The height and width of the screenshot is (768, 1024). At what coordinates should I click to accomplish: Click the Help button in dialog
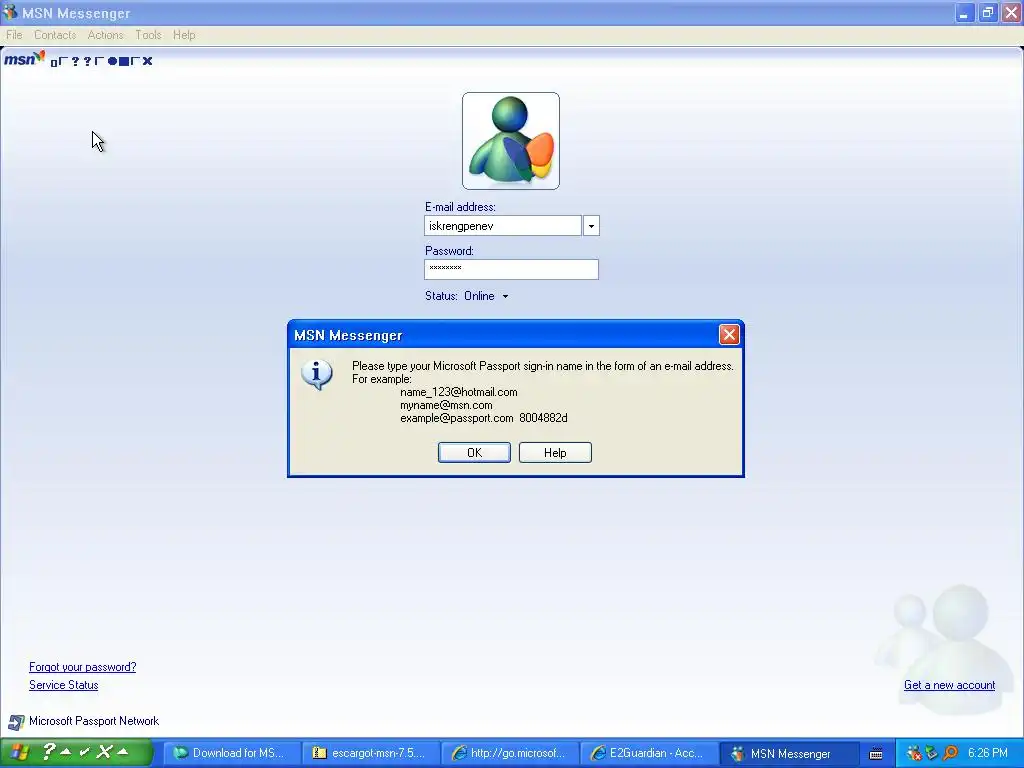tap(555, 453)
